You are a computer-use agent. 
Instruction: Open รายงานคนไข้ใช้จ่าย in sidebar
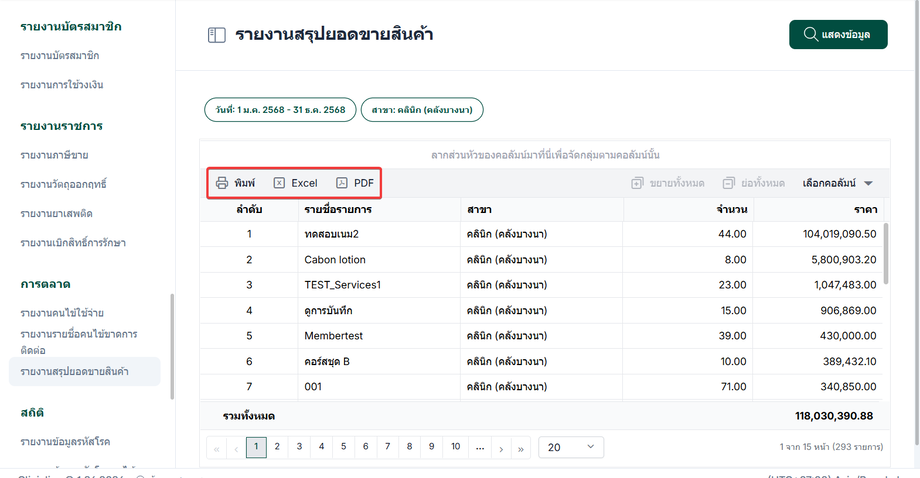pos(62,313)
